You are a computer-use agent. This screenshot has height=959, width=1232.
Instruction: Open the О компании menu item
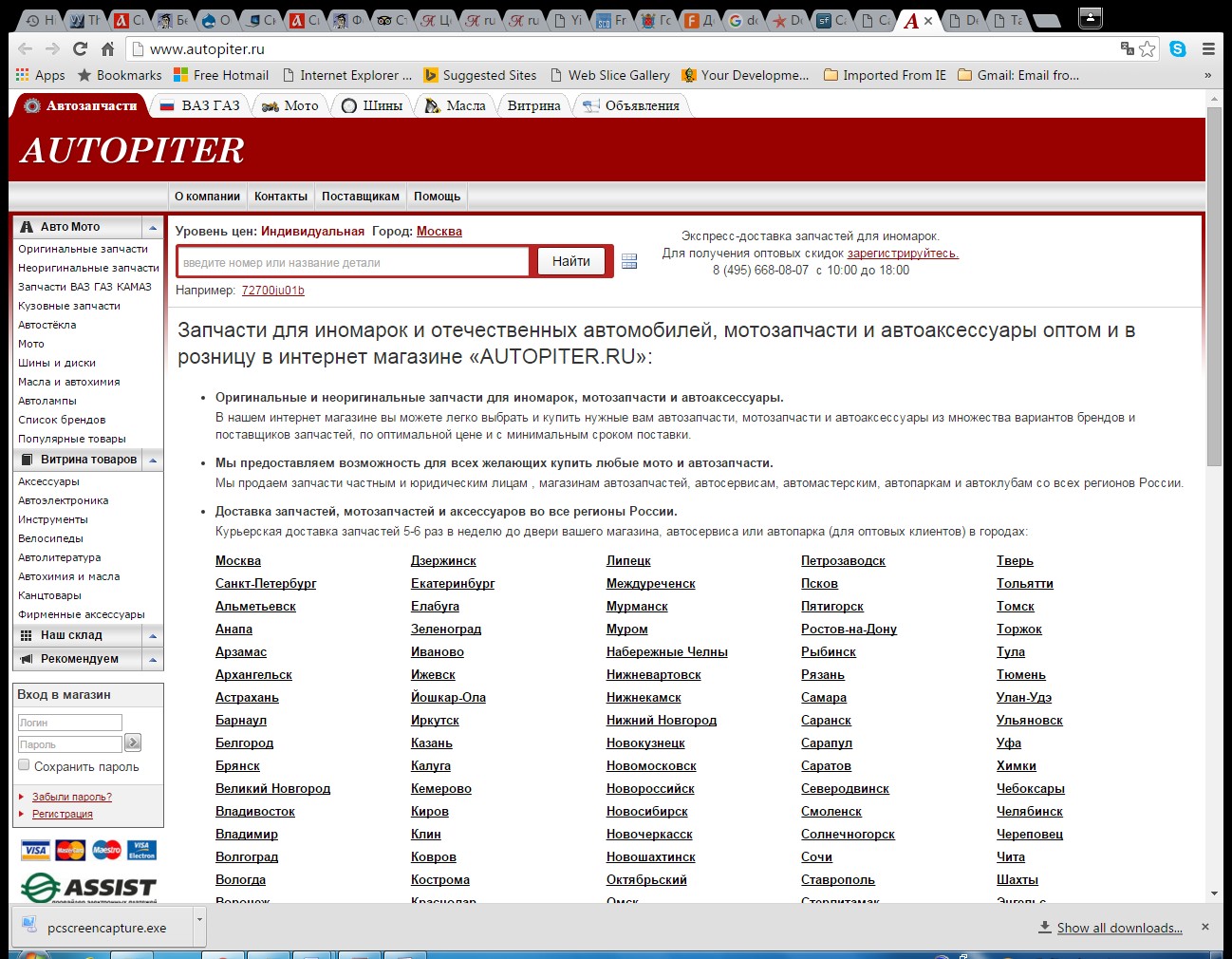[207, 197]
